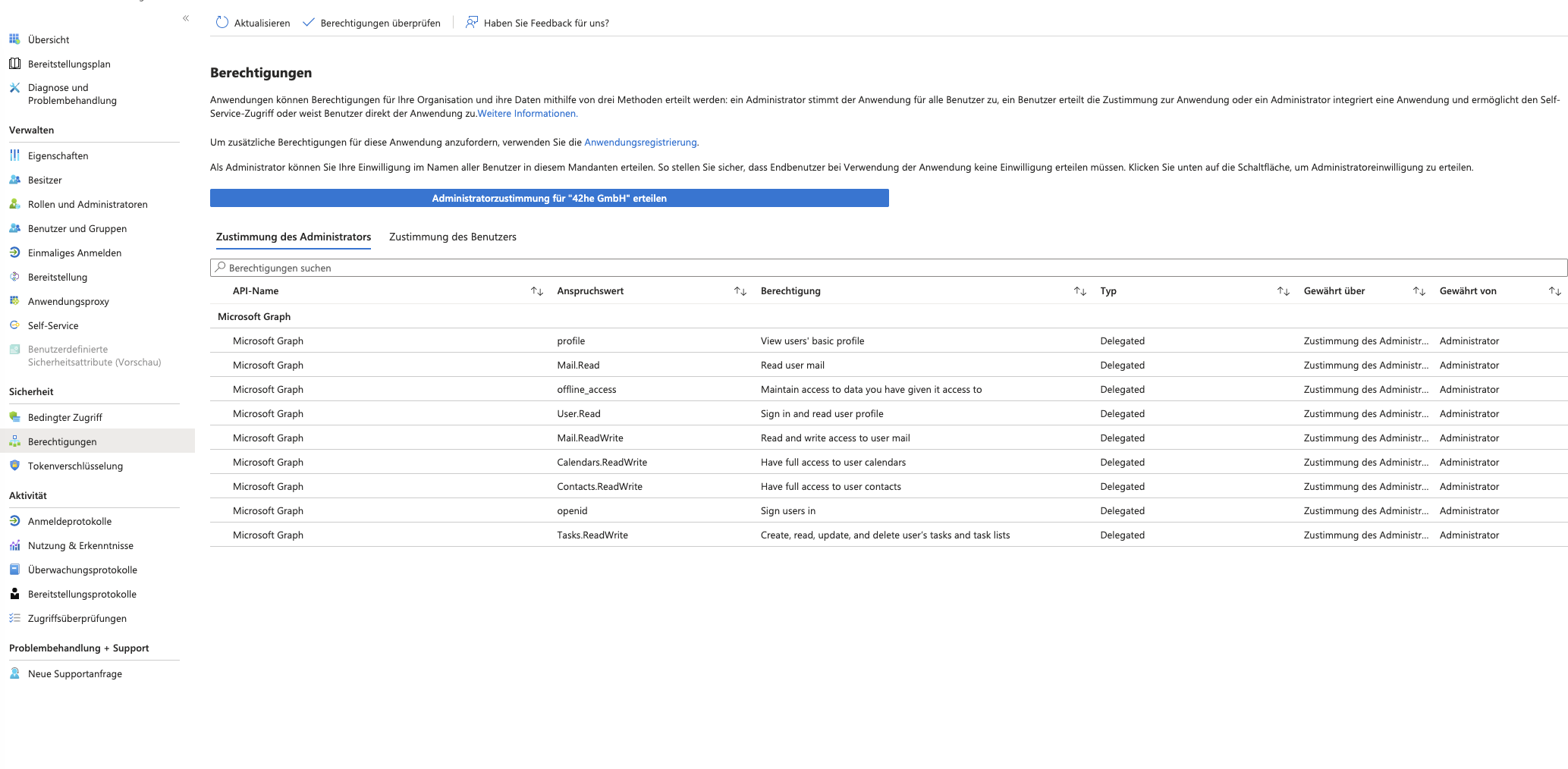Open the Anwendungsregistrierung link
1568x769 pixels.
pyautogui.click(x=640, y=143)
